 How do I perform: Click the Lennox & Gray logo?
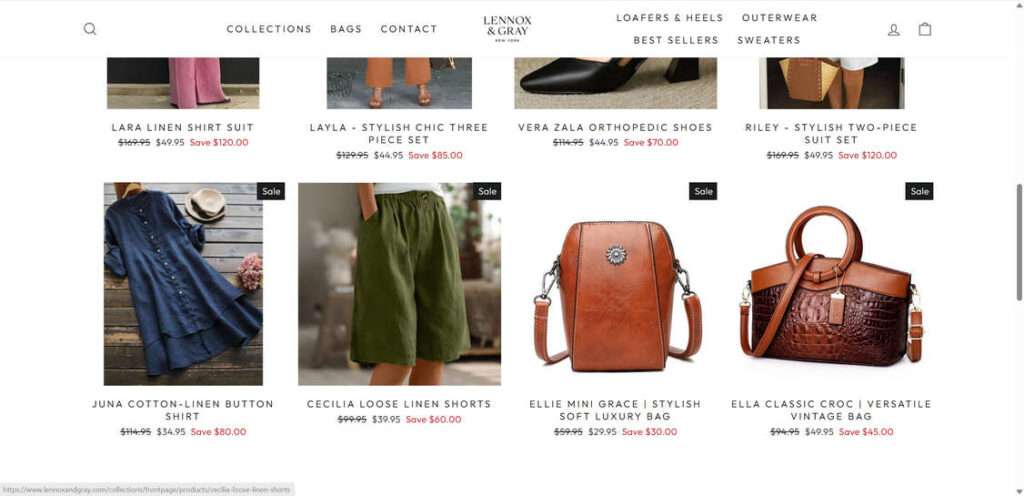click(507, 29)
